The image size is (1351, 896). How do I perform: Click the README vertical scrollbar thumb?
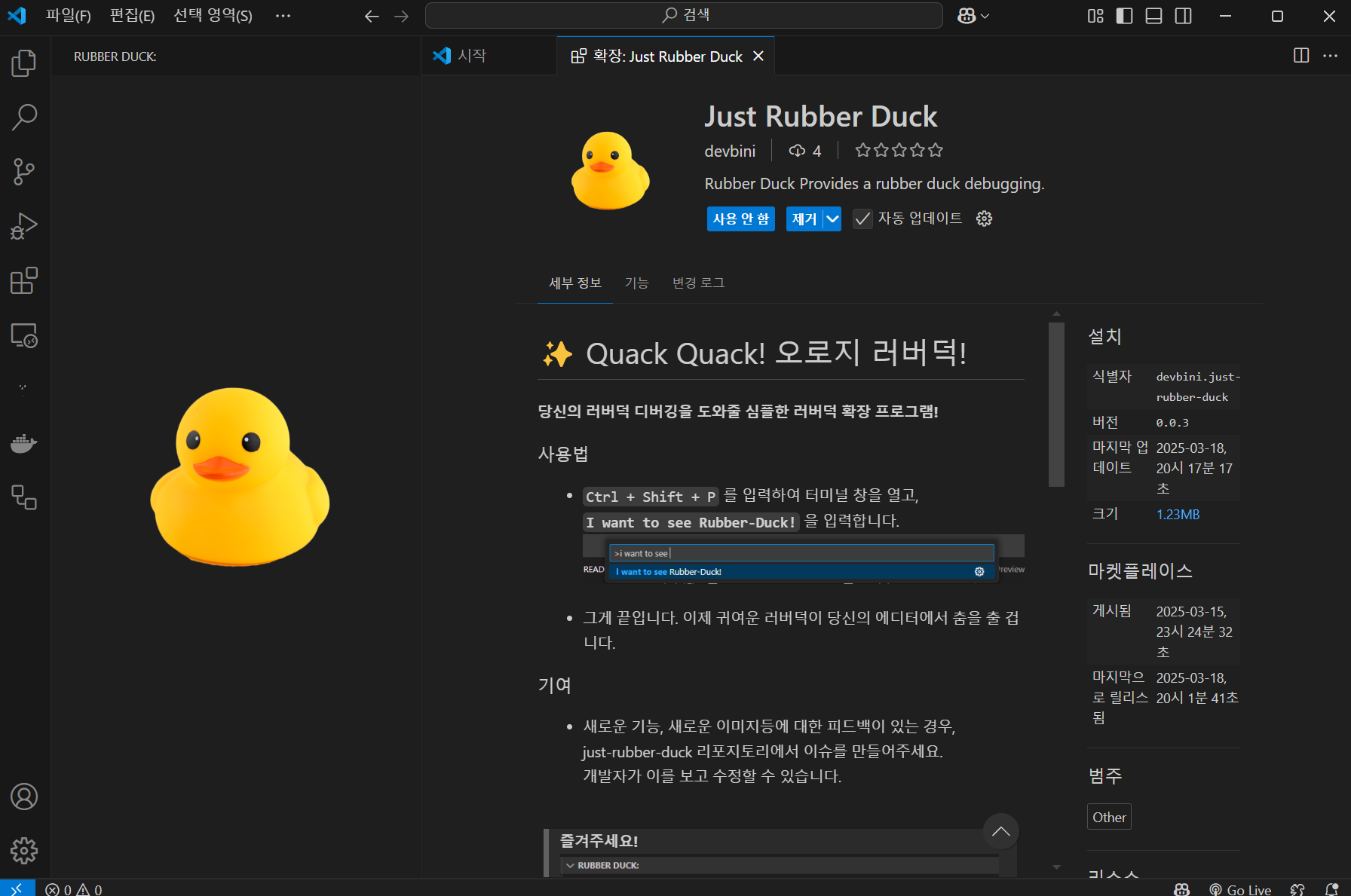[1056, 405]
